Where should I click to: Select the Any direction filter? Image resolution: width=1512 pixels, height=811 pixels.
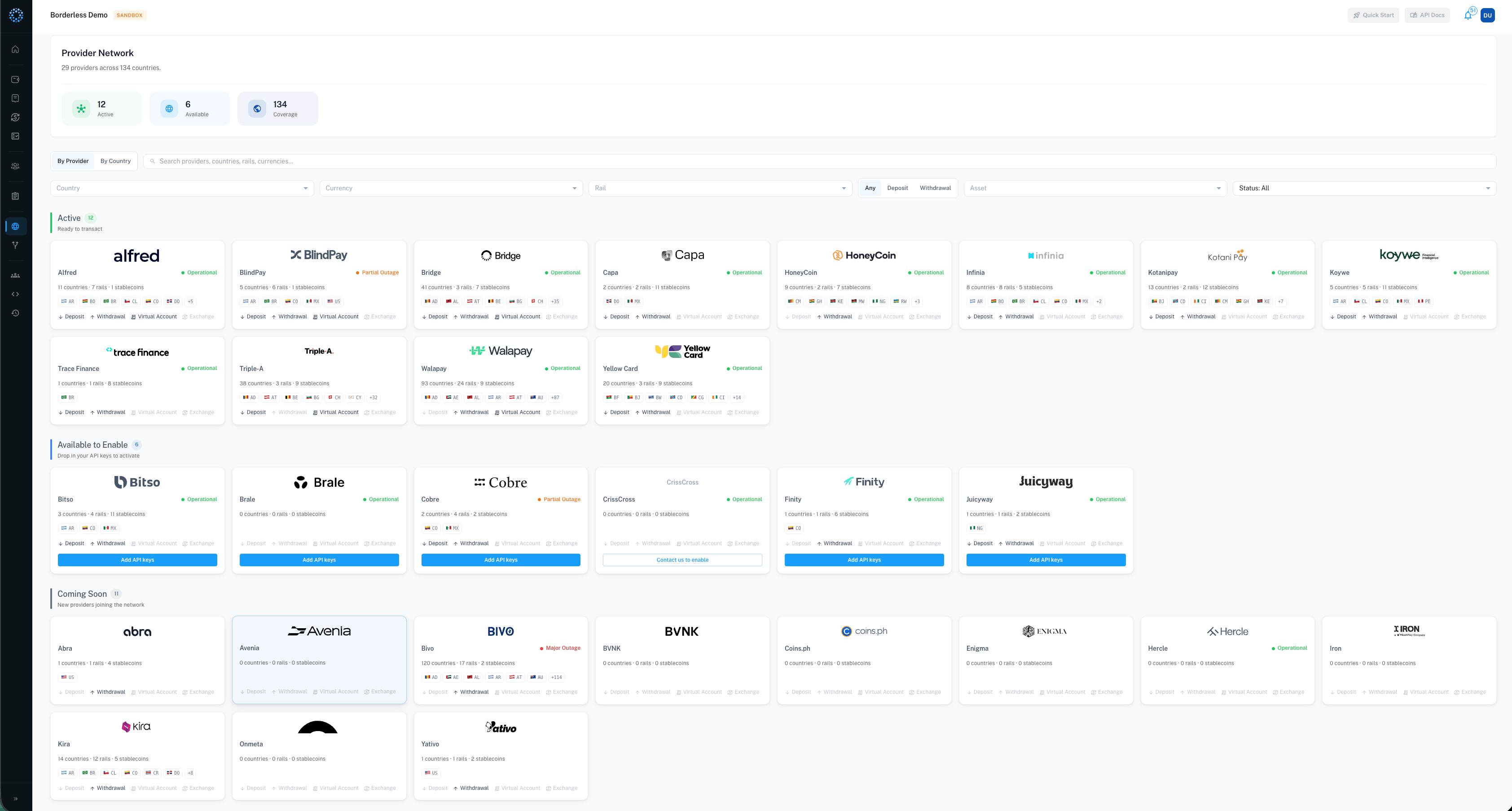[870, 188]
